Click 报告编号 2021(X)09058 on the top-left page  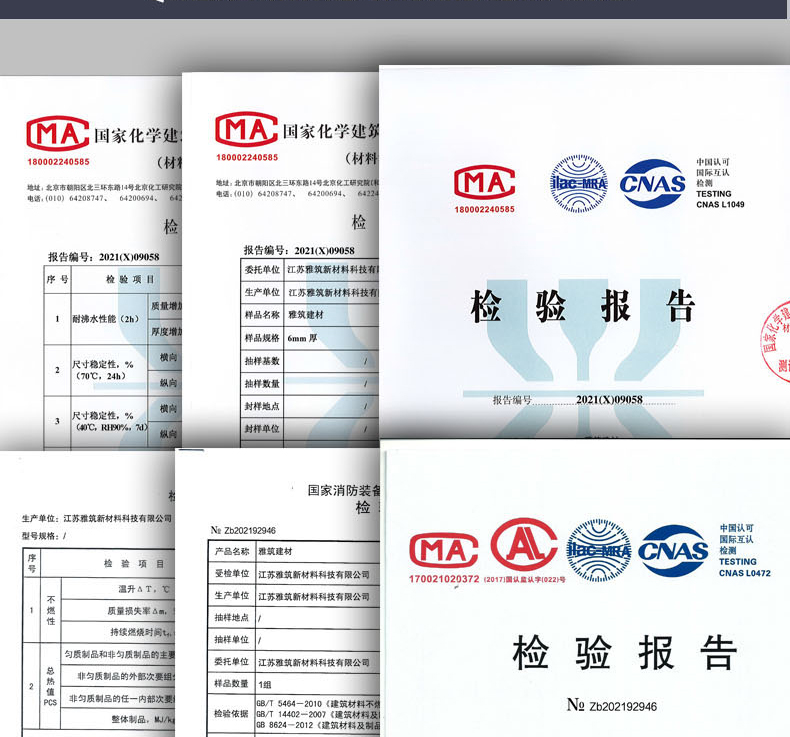[x=103, y=257]
